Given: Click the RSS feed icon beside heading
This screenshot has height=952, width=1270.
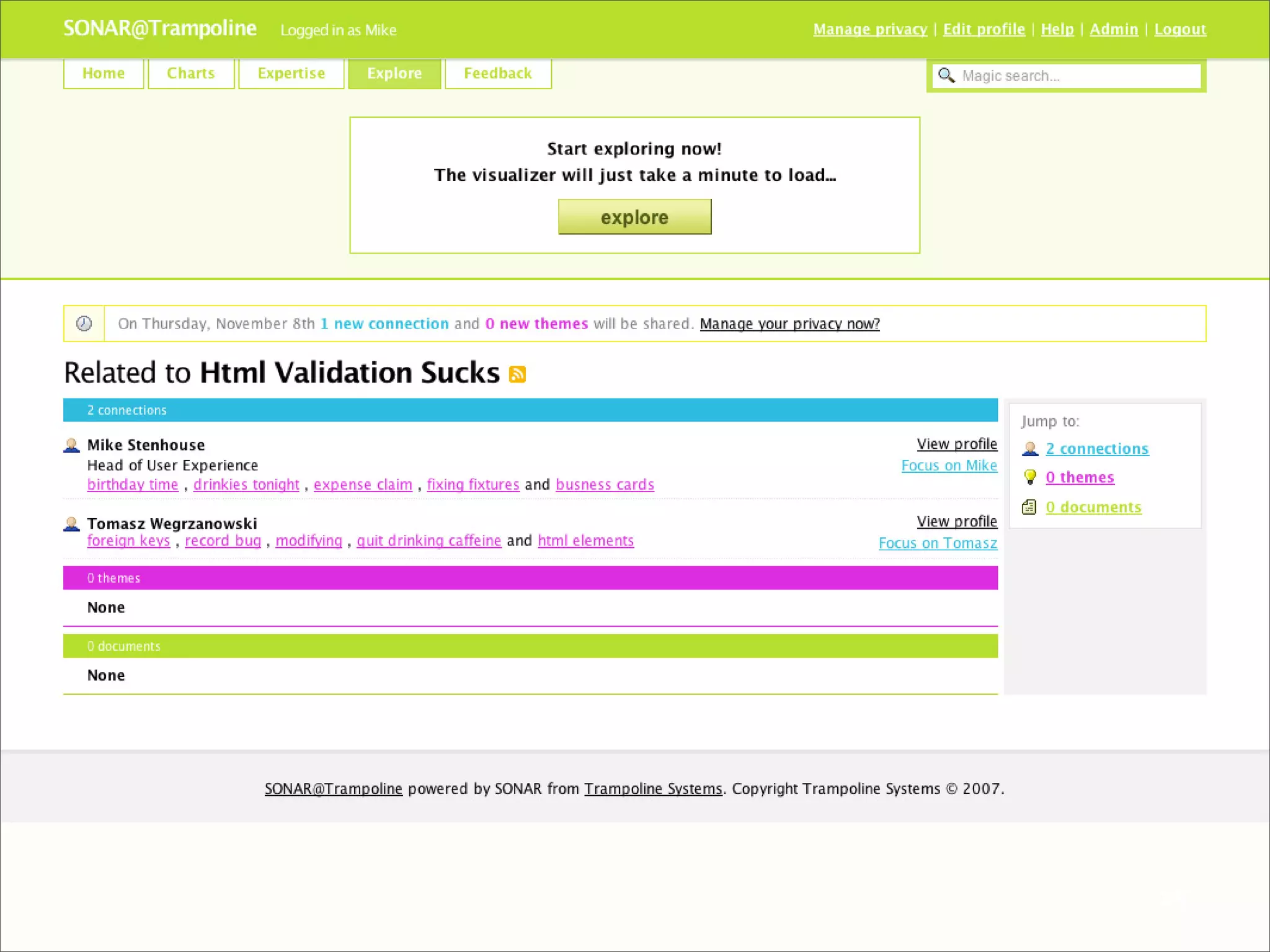Looking at the screenshot, I should click(x=517, y=374).
